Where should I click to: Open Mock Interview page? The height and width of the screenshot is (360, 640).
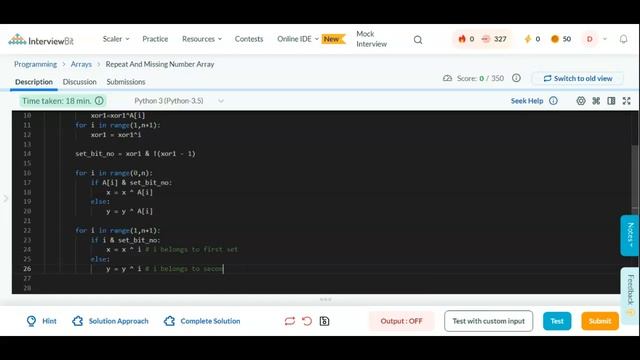pos(371,39)
